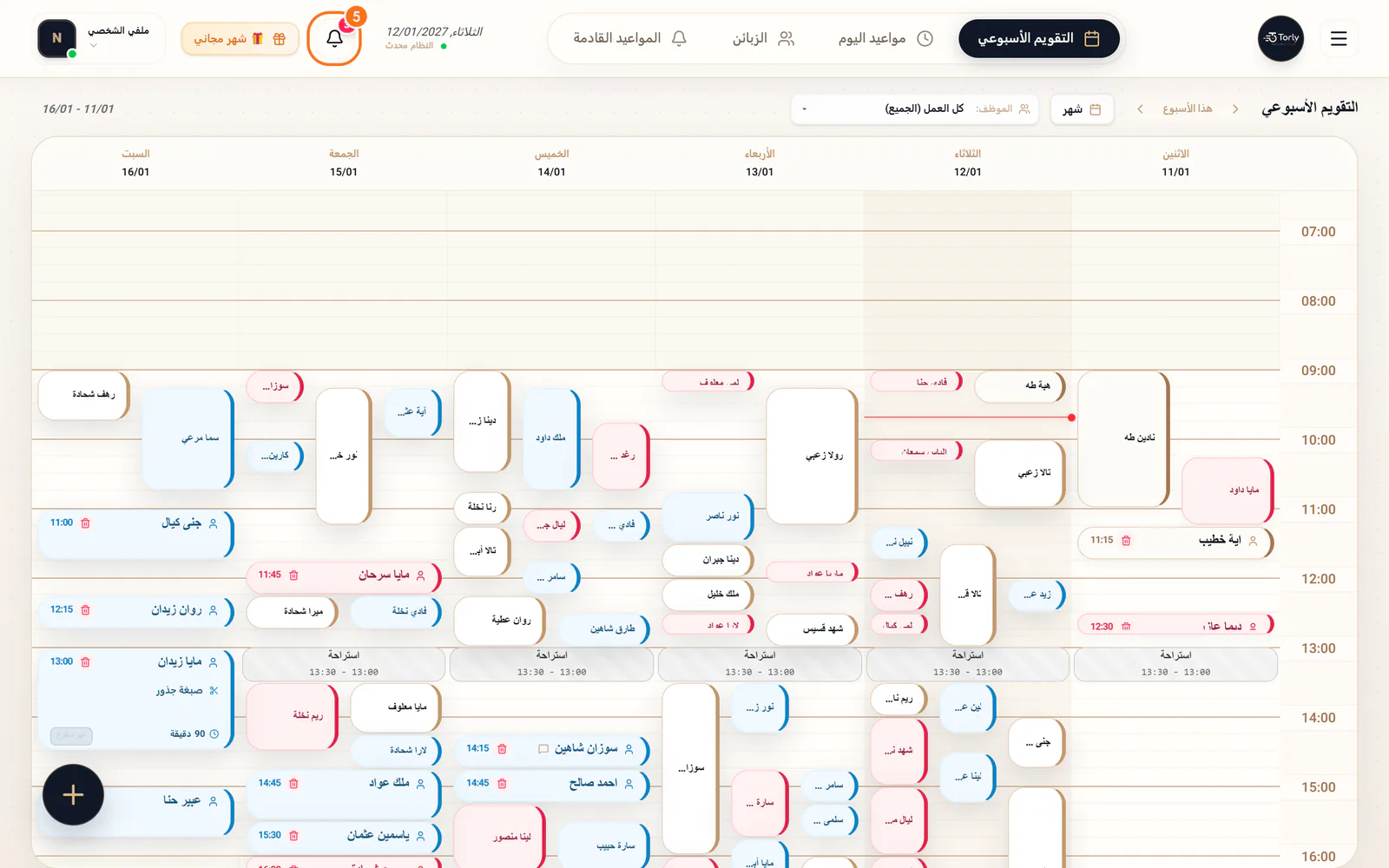Open the رولا زعبي appointment card
The height and width of the screenshot is (868, 1389).
coord(811,456)
